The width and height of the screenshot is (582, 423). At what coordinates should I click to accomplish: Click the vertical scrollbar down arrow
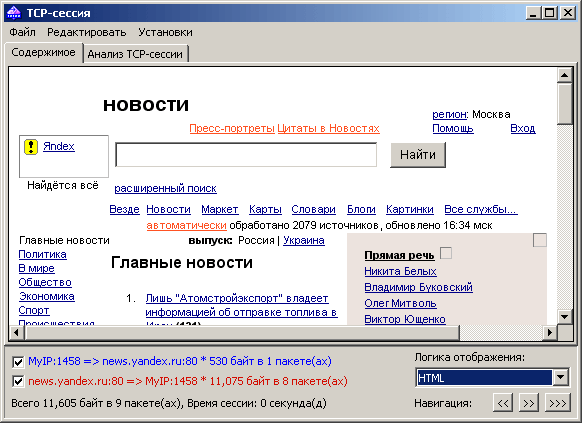click(565, 317)
